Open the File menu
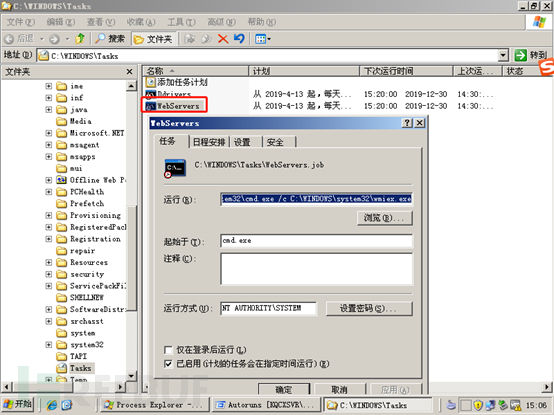 coord(21,22)
